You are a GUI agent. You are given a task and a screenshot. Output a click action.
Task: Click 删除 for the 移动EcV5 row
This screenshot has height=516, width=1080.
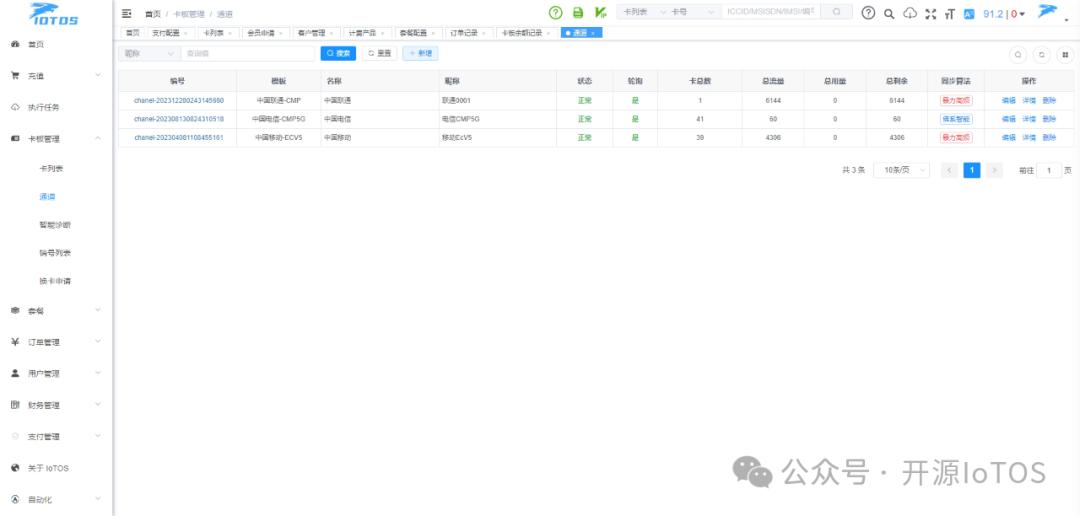point(1049,138)
